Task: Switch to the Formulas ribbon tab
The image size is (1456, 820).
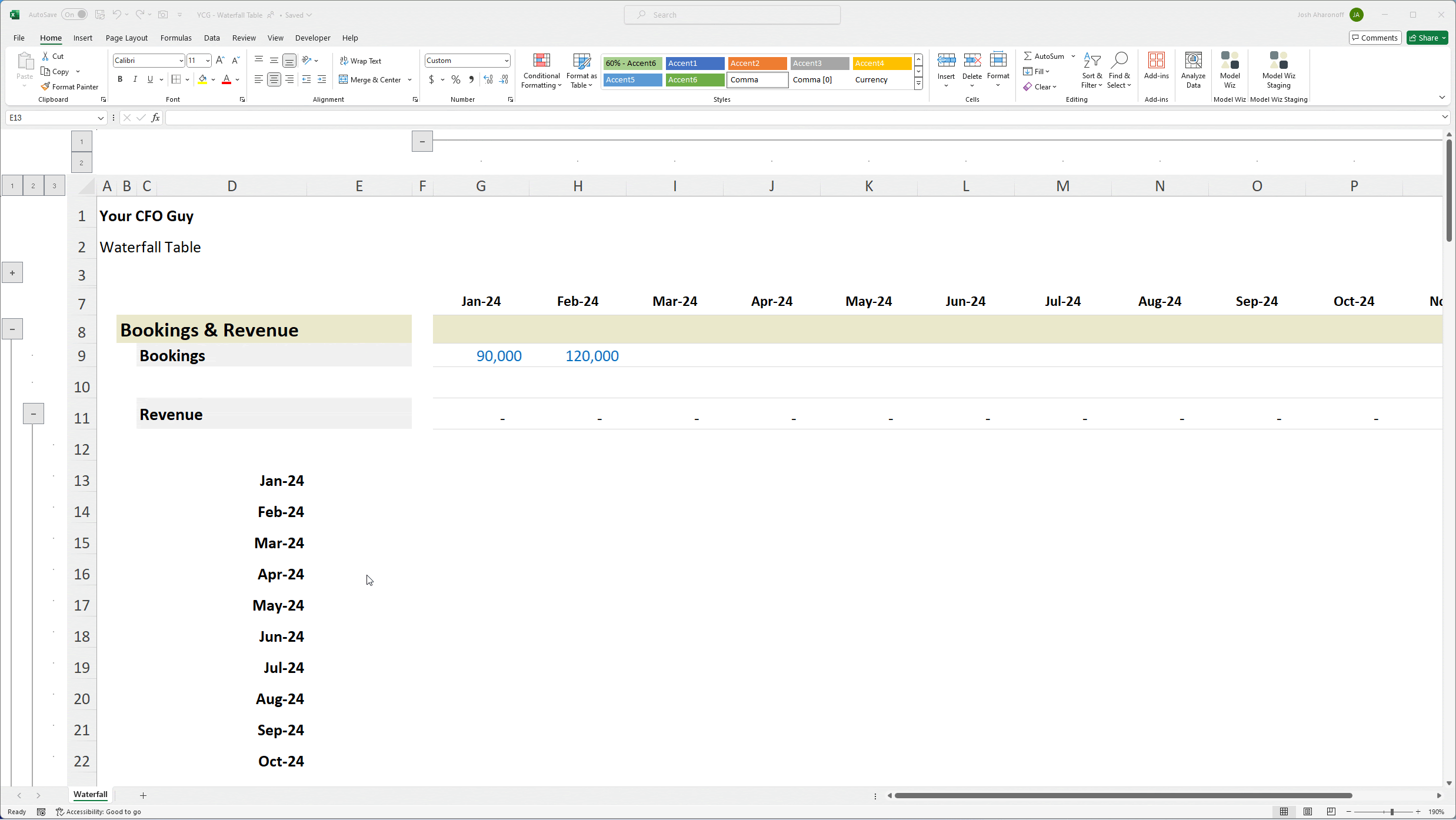Action: [x=175, y=37]
